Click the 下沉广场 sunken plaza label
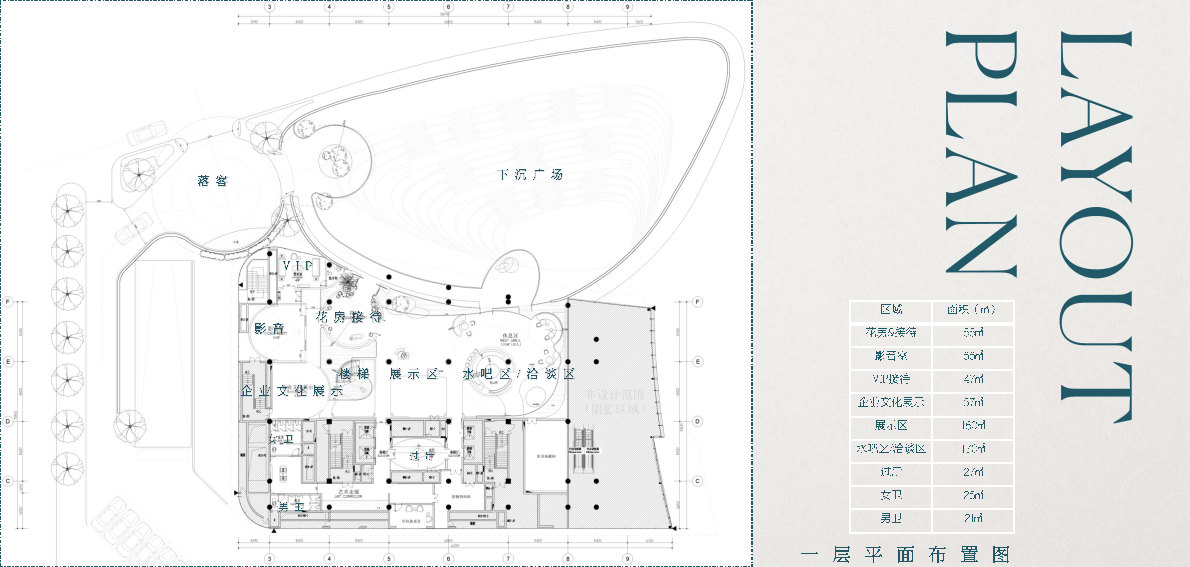 click(530, 175)
